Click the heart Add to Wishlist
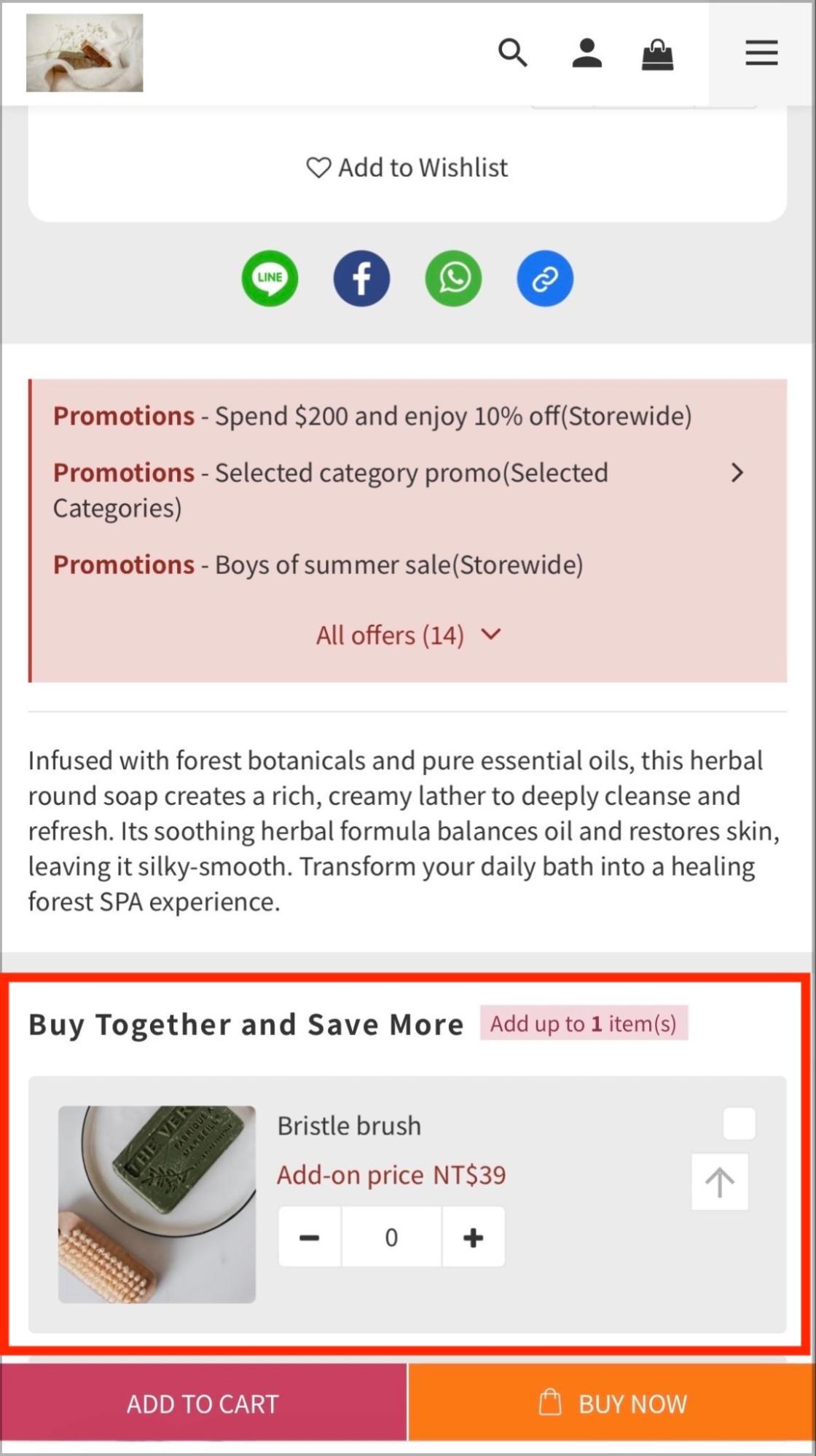Screen dimensions: 816x1456 click(407, 168)
